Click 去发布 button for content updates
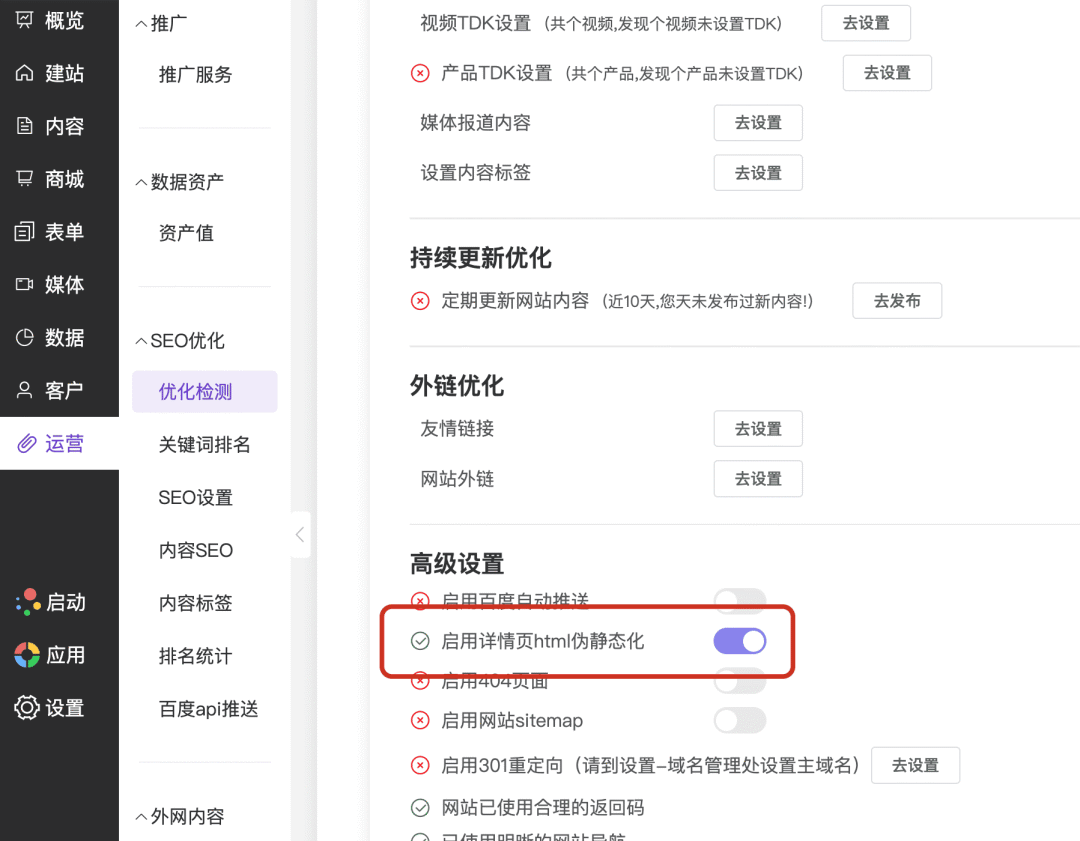Viewport: 1080px width, 841px height. tap(896, 300)
